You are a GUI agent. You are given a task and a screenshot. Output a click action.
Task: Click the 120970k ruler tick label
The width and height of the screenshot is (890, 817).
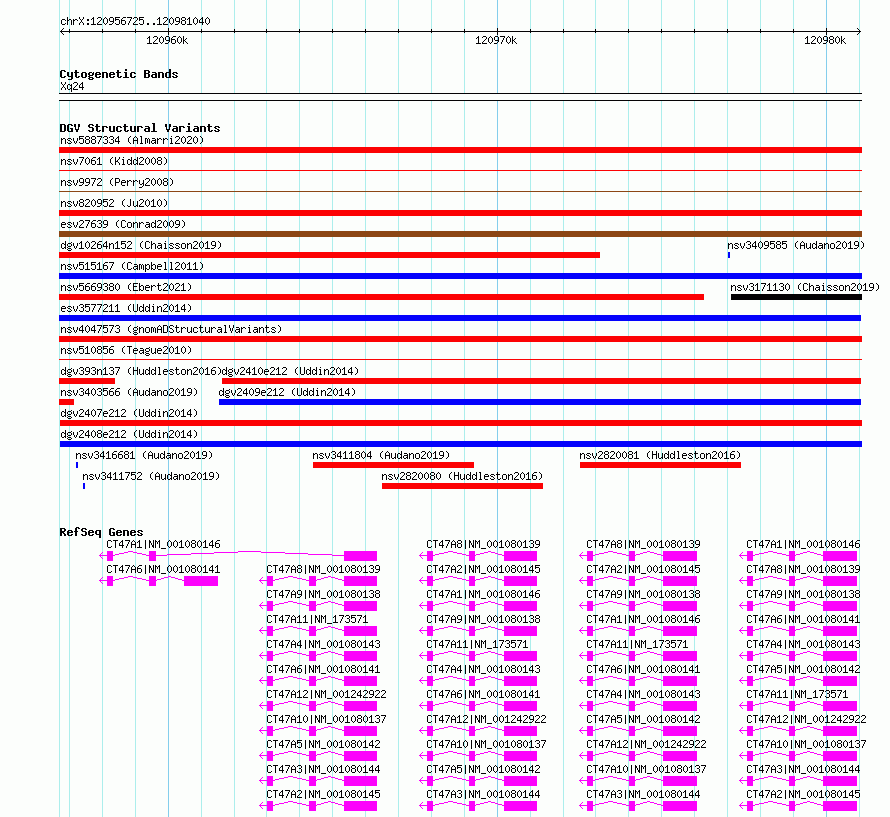point(496,40)
